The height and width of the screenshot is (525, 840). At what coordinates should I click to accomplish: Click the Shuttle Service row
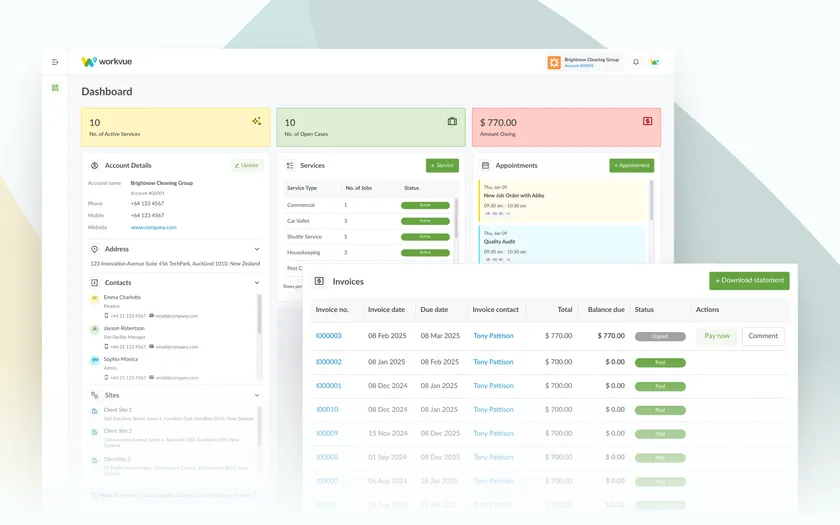369,237
